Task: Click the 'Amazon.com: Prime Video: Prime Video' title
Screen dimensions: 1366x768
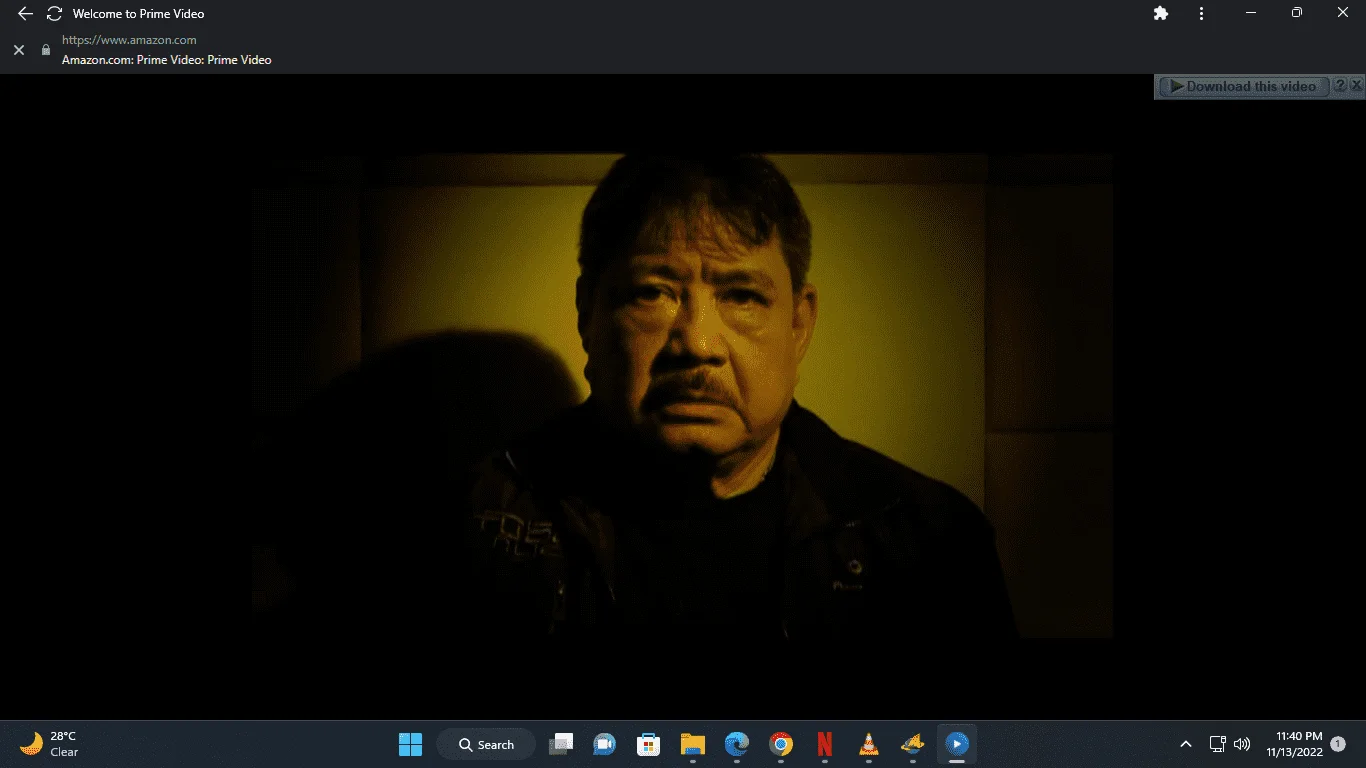Action: (x=167, y=60)
